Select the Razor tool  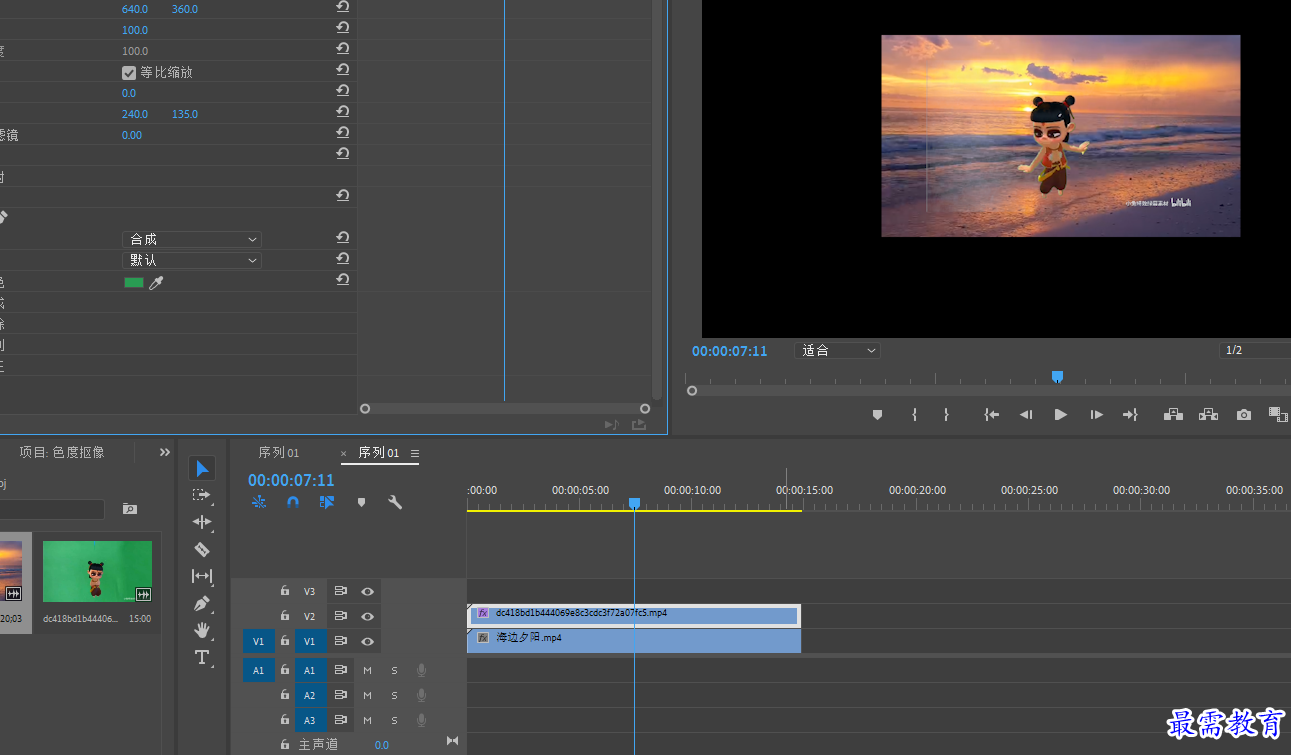coord(202,549)
